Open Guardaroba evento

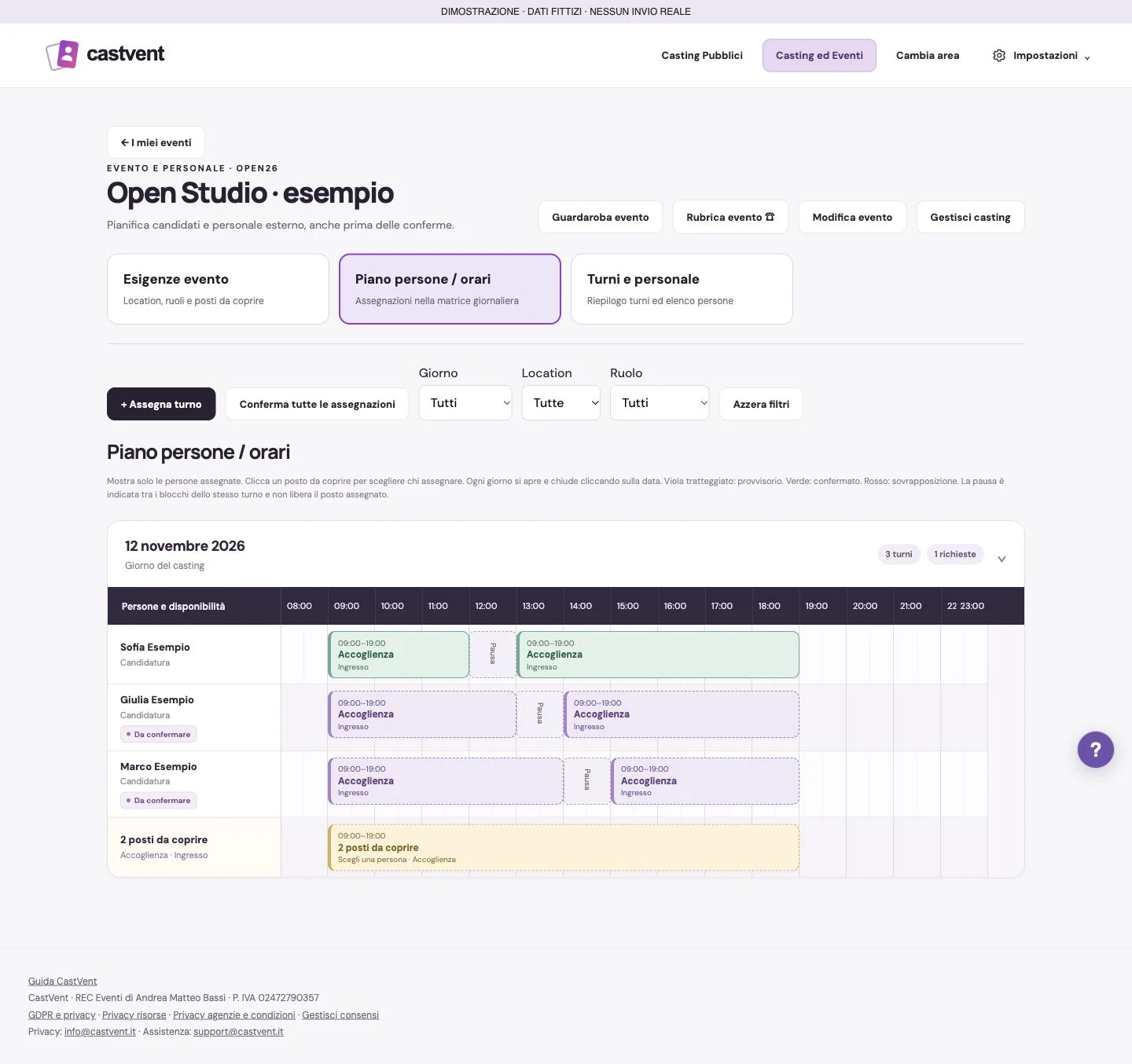coord(601,217)
